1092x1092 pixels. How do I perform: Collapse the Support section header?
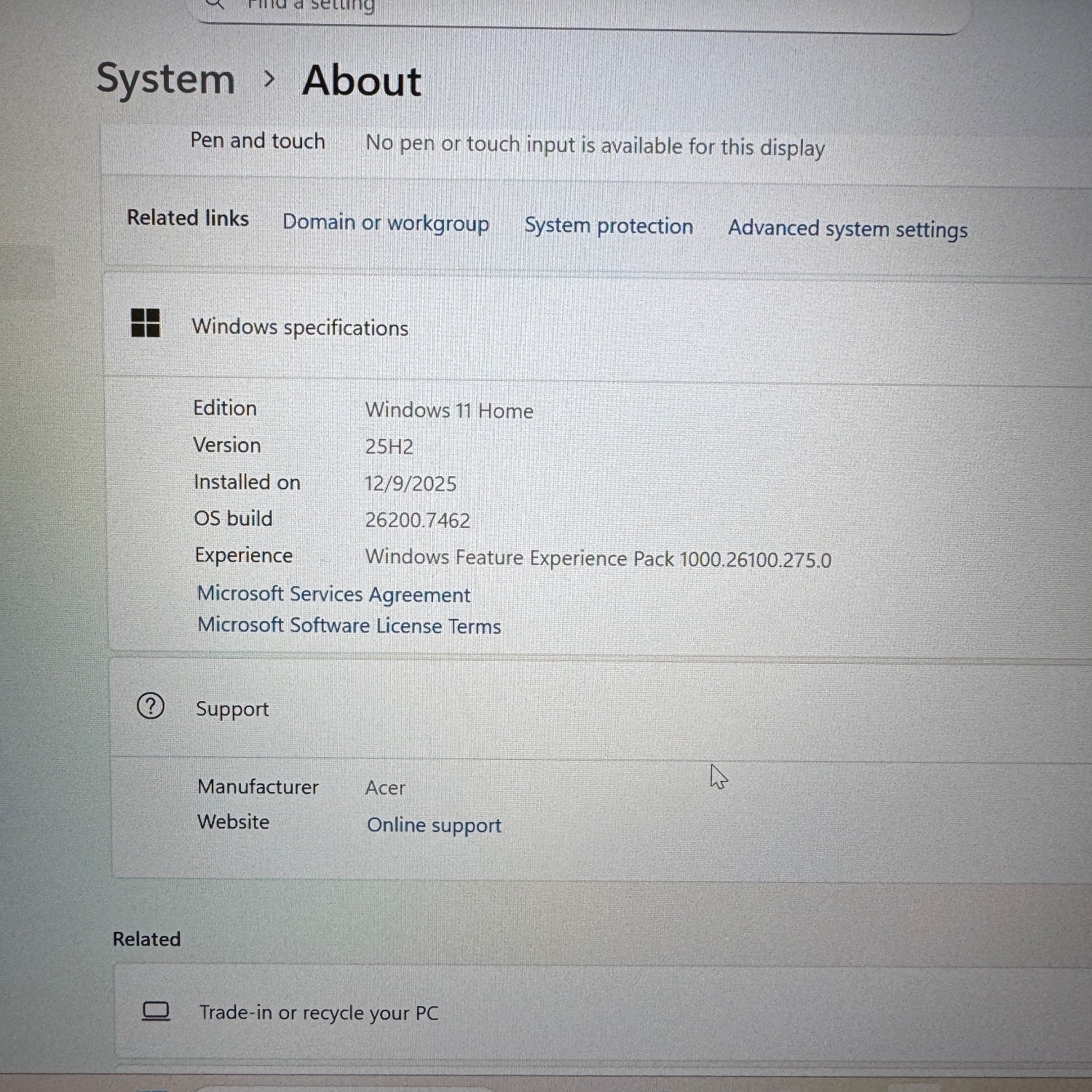pos(582,708)
